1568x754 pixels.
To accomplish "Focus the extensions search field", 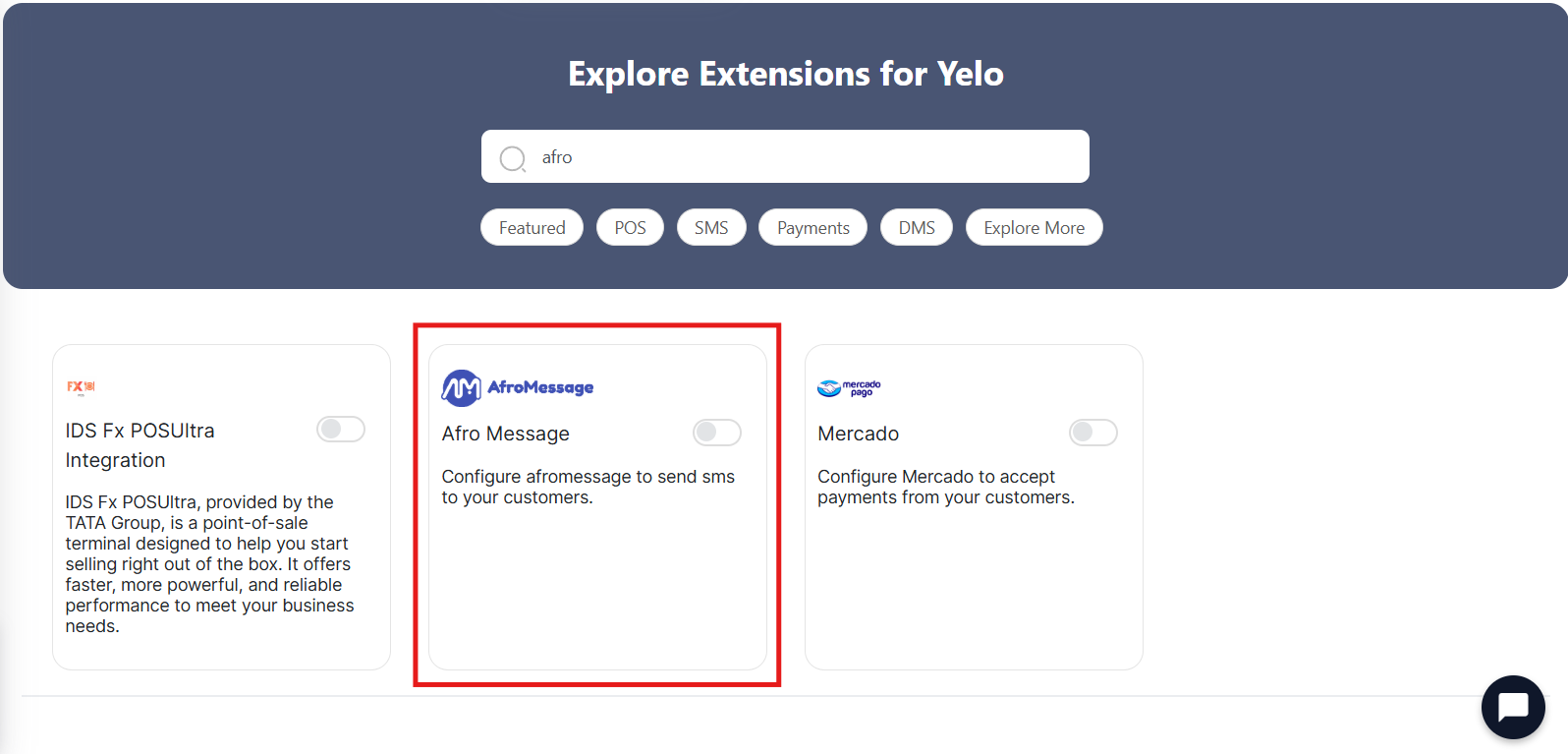I will point(785,156).
